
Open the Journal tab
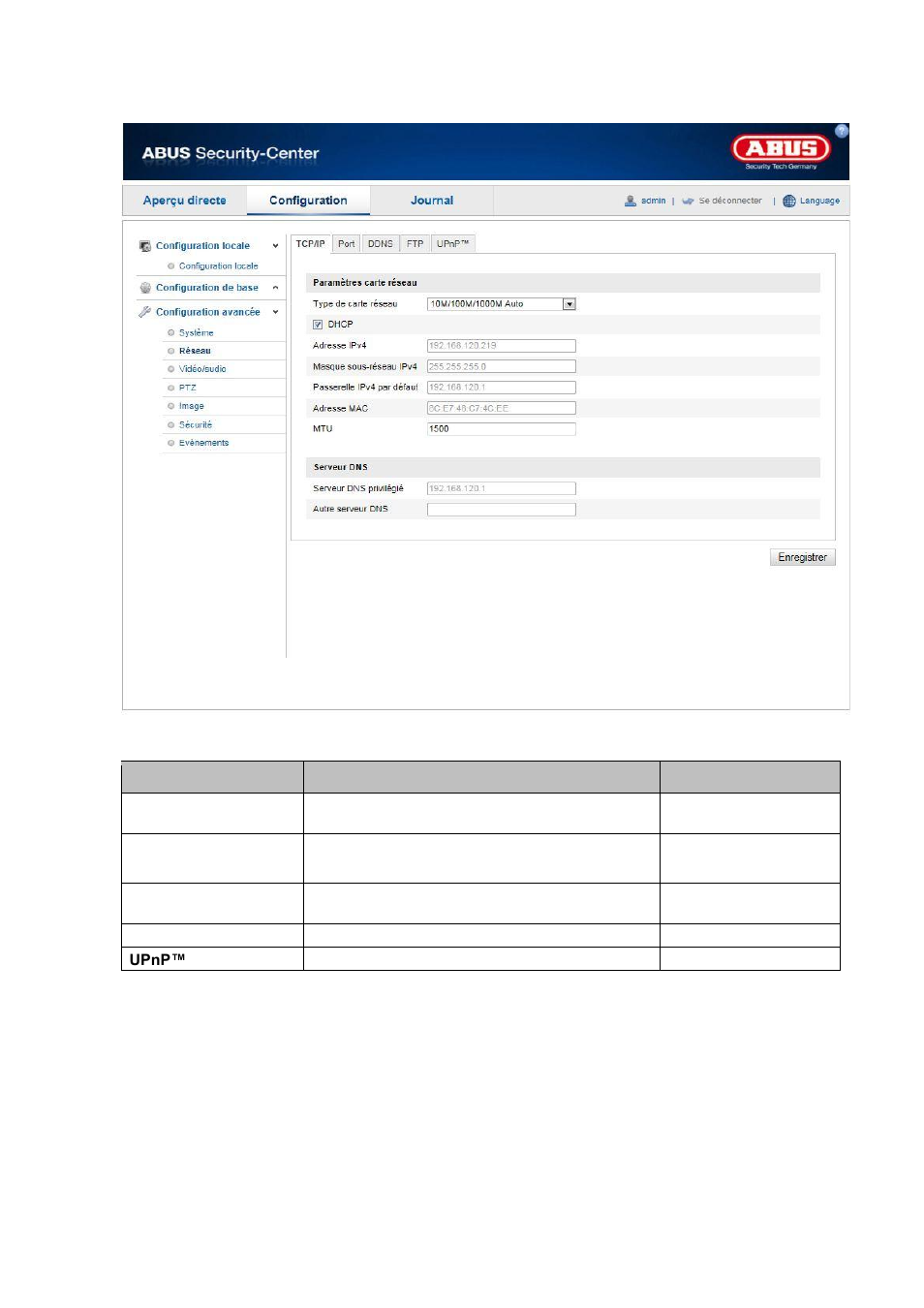[432, 201]
